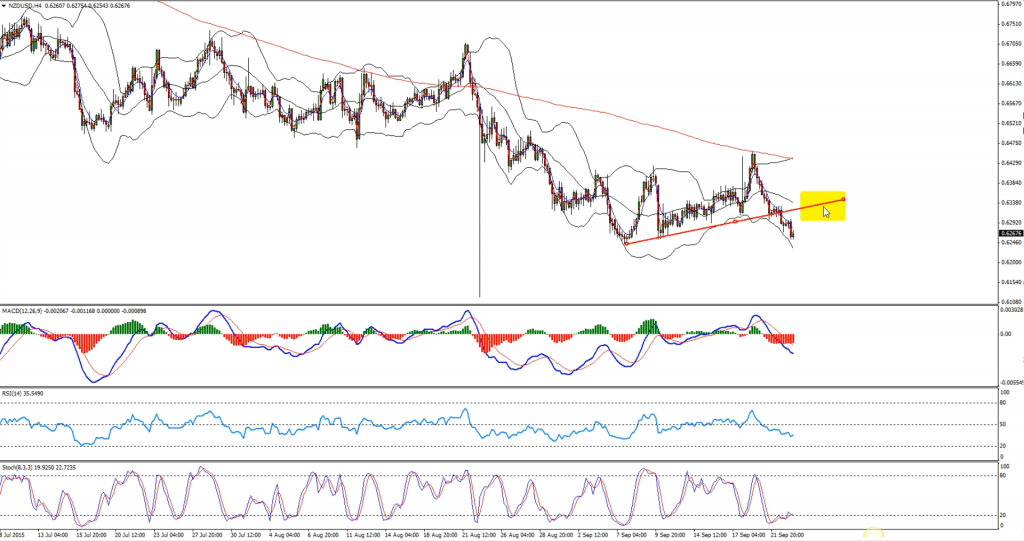Click the current price label 0.62676
Screen dimensions: 1024x541
1009,233
